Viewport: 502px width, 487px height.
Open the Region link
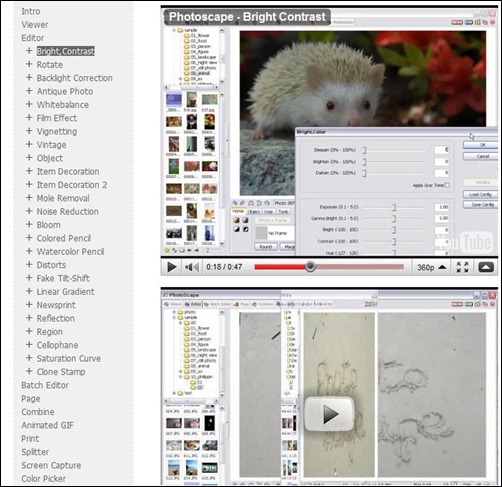(x=49, y=332)
